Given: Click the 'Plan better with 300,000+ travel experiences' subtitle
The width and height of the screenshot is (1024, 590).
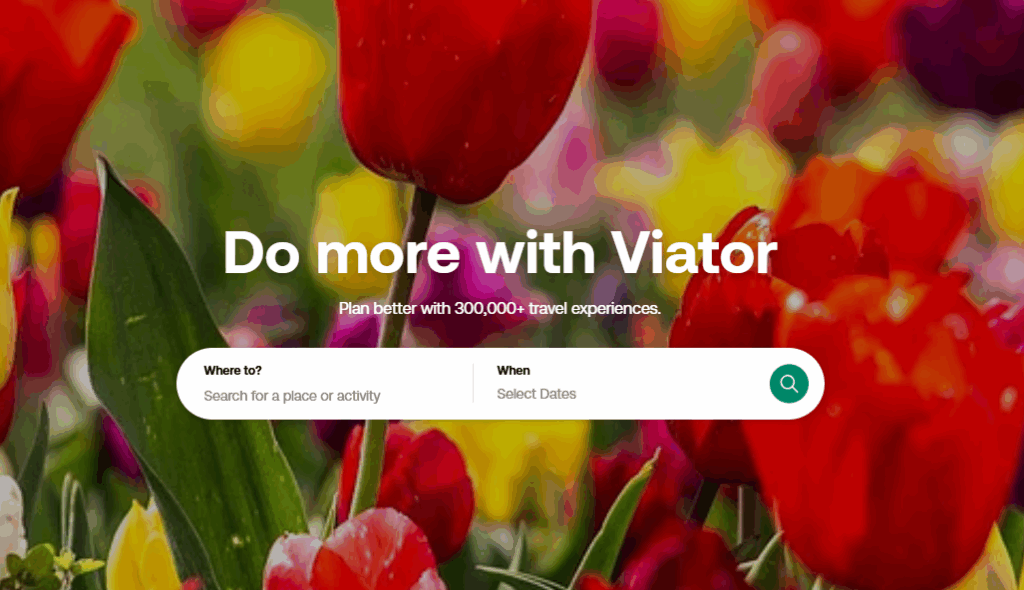Looking at the screenshot, I should click(500, 308).
